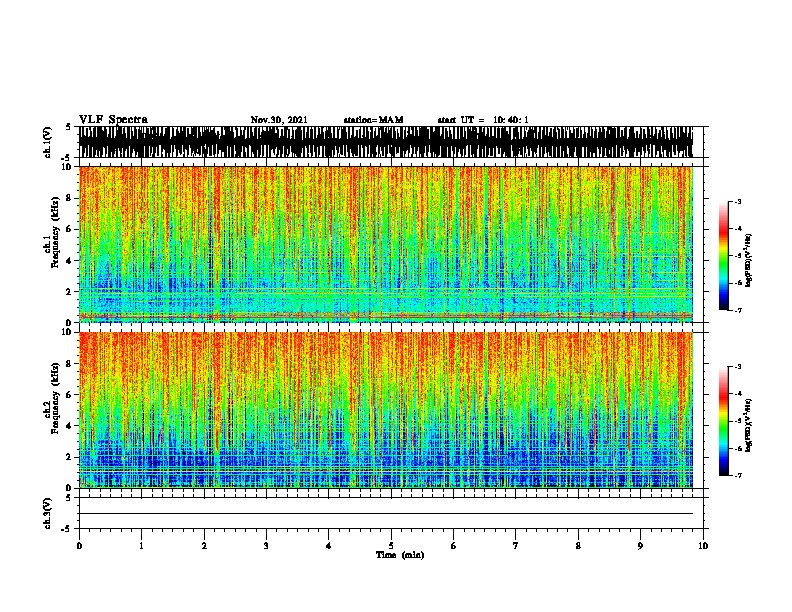Image resolution: width=792 pixels, height=612 pixels.
Task: Select the "start UT = 10:40:1" text
Action: click(x=483, y=120)
